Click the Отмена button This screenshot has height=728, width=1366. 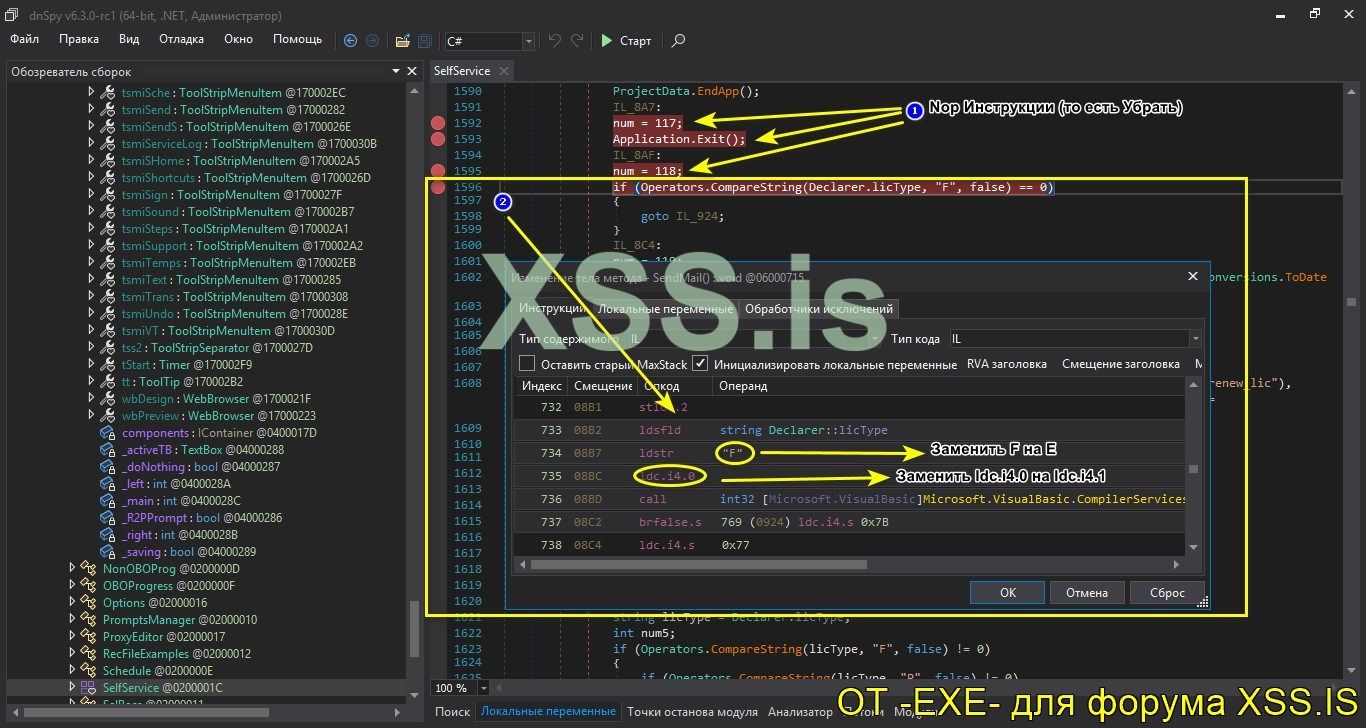[x=1087, y=593]
